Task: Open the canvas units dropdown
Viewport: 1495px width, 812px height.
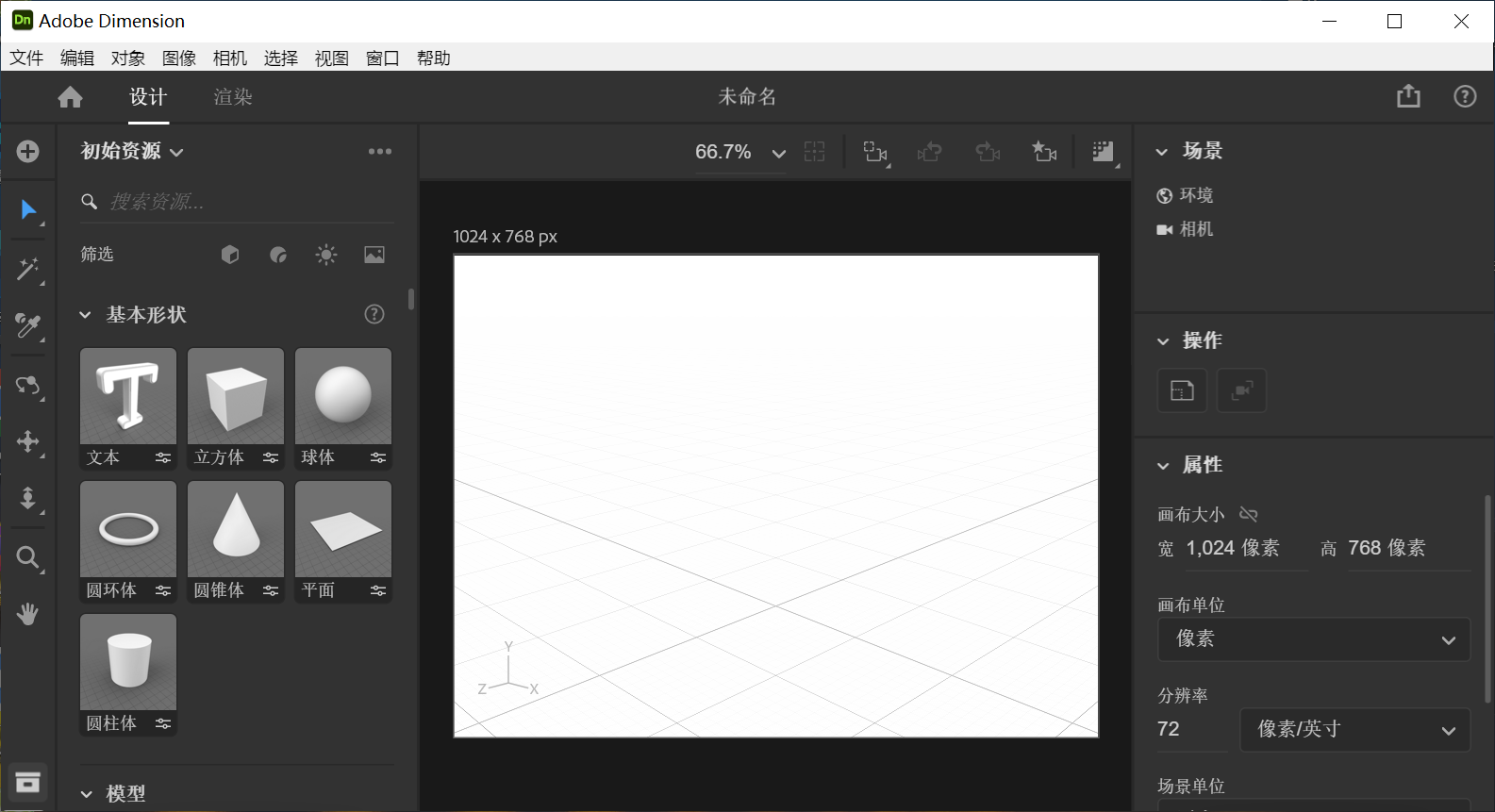Action: [1314, 639]
